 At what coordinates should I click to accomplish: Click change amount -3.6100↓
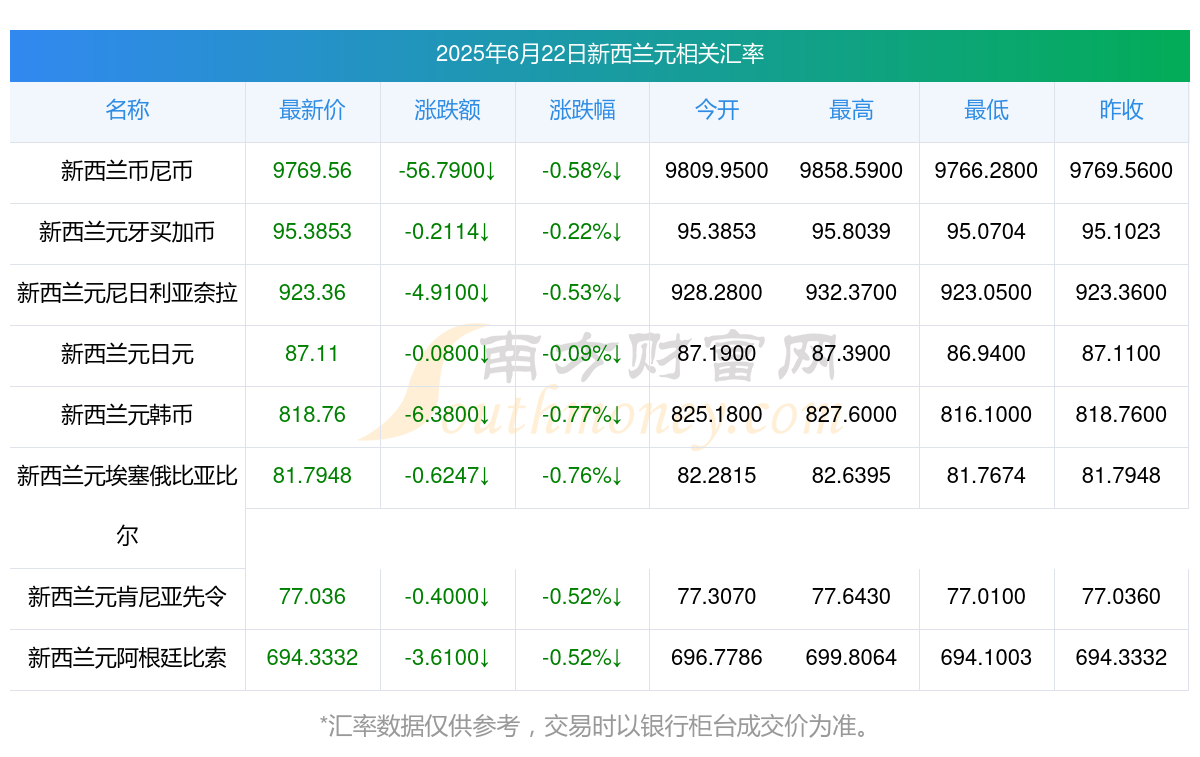(447, 658)
